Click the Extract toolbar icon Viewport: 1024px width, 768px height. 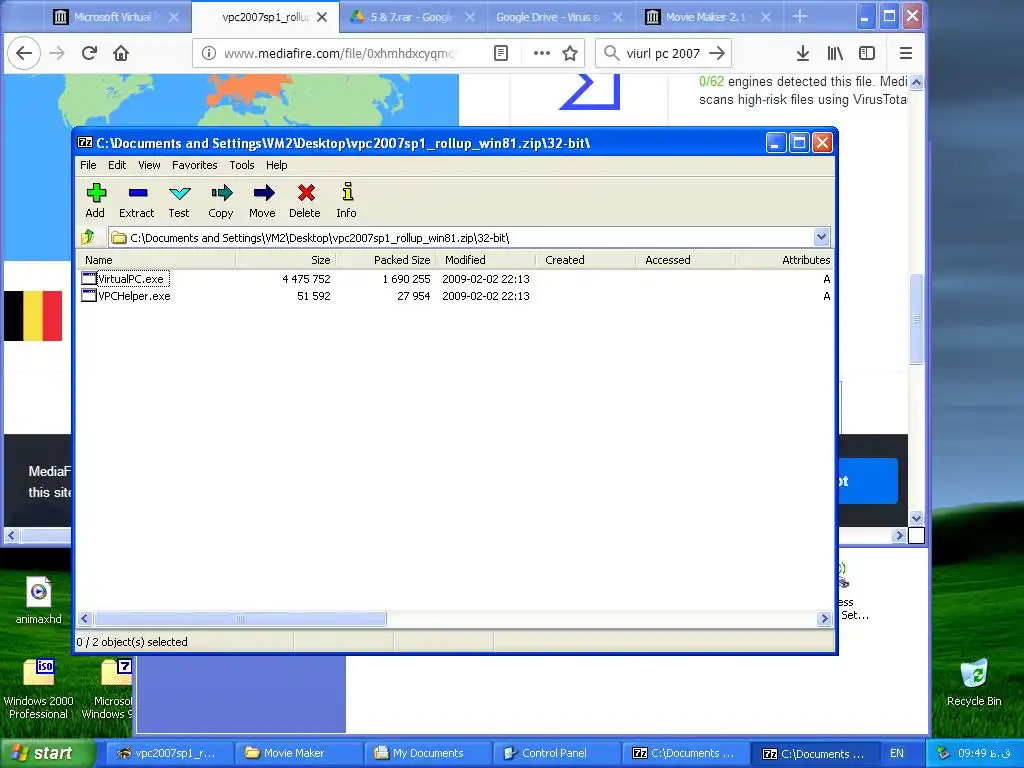(136, 200)
